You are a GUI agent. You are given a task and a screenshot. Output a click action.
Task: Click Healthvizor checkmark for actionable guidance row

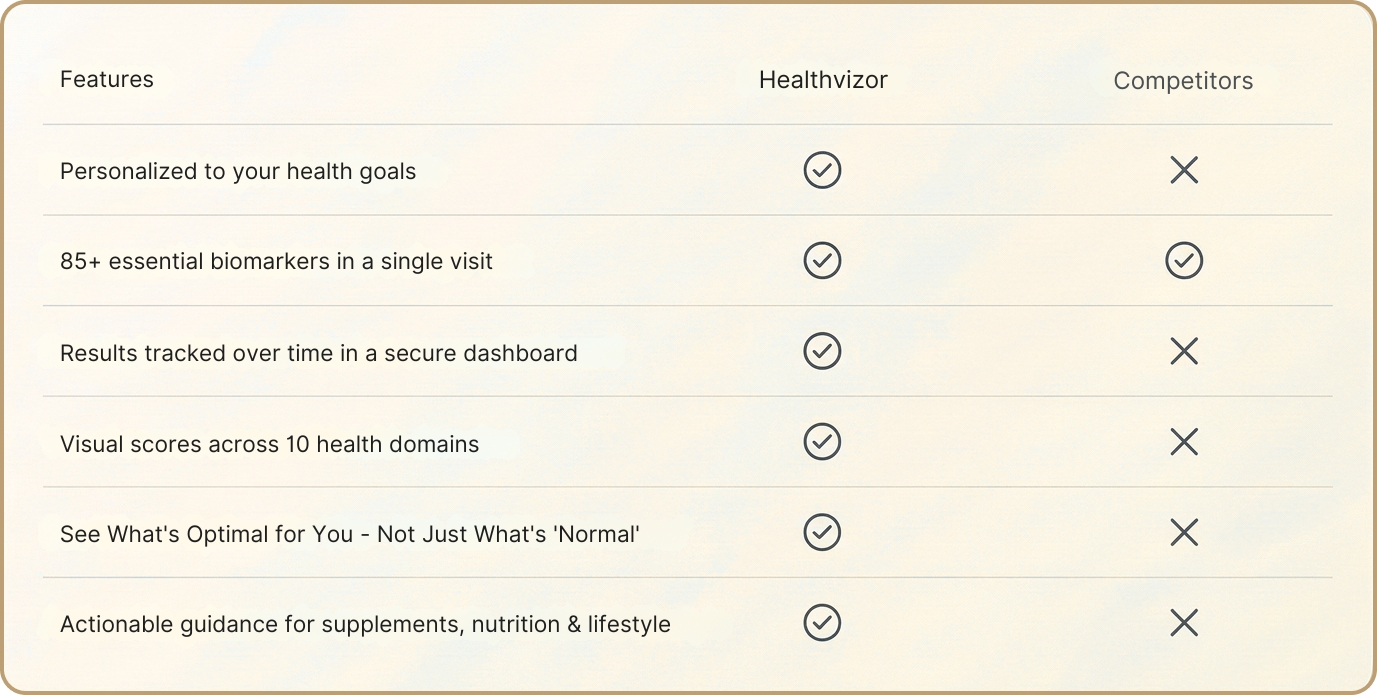click(x=822, y=623)
